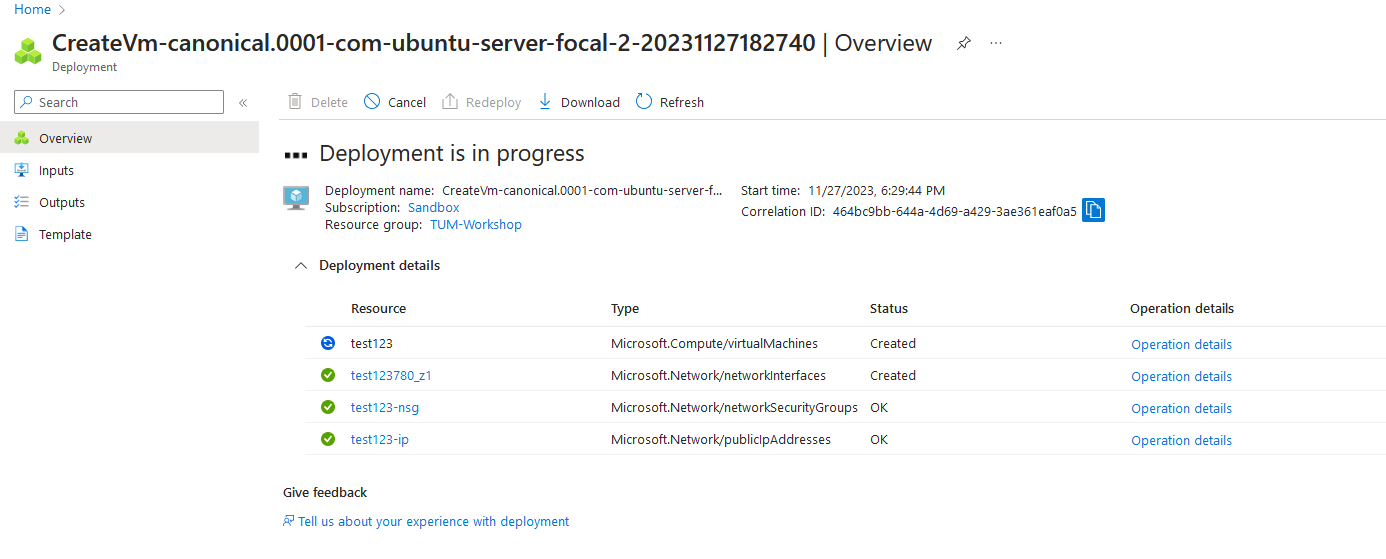Click the Redeploy toolbar button
1386x559 pixels.
pyautogui.click(x=482, y=102)
